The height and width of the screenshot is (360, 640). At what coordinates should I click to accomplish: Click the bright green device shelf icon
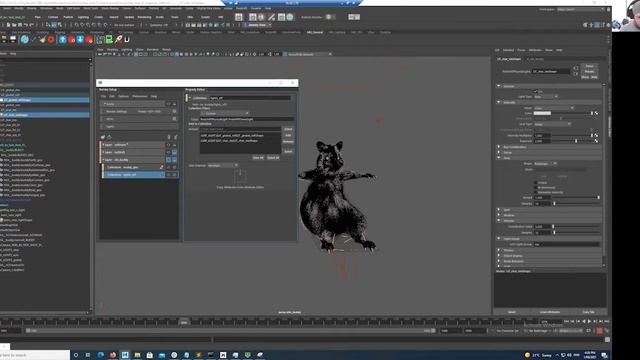[109, 39]
